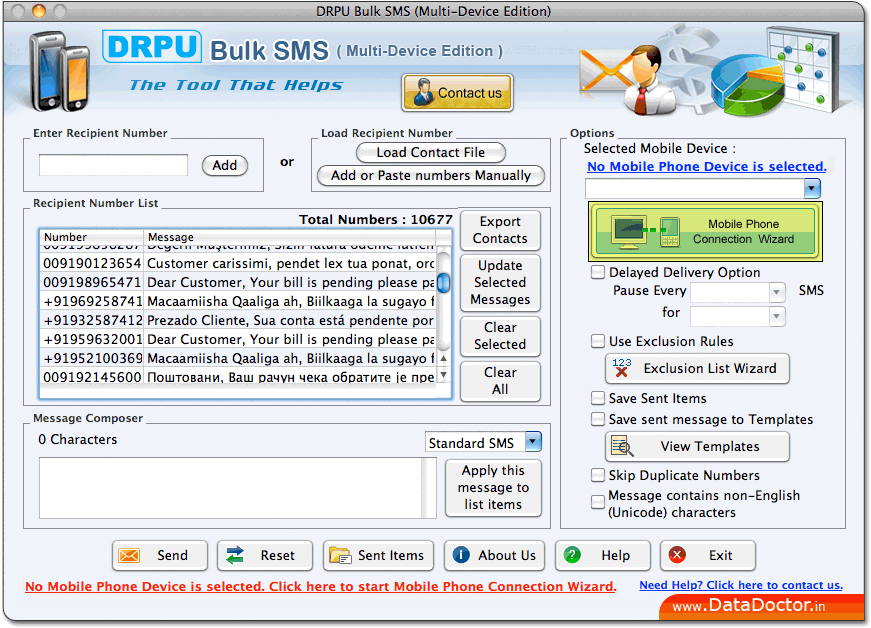Open the Selected Mobile Device dropdown
871x628 pixels.
[812, 189]
